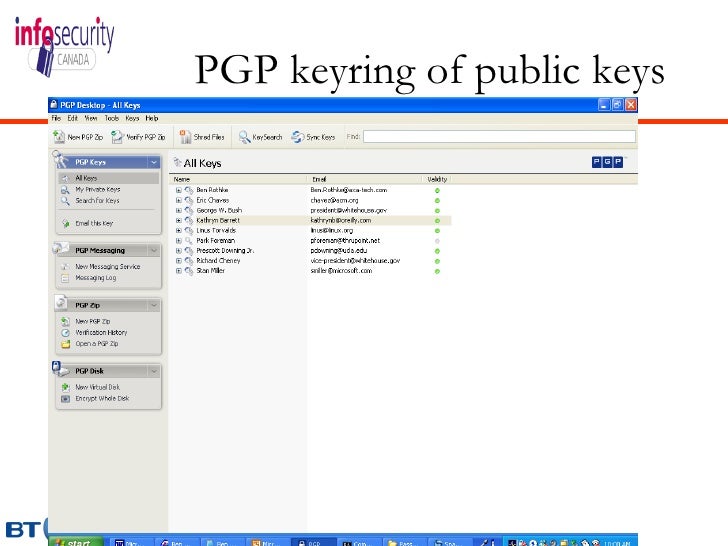This screenshot has height=546, width=728.
Task: Click the Verification History clock icon
Action: (65, 332)
